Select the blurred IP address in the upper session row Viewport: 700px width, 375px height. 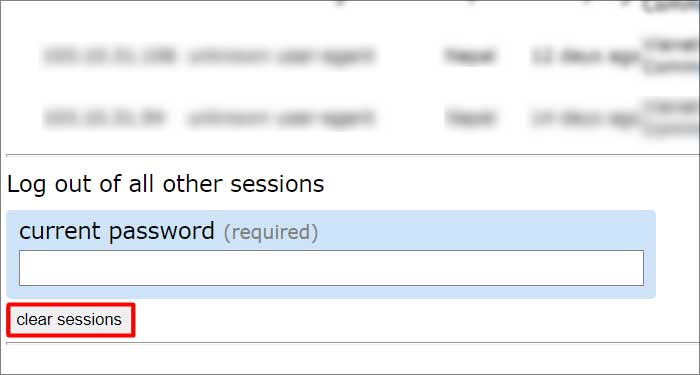(x=109, y=56)
